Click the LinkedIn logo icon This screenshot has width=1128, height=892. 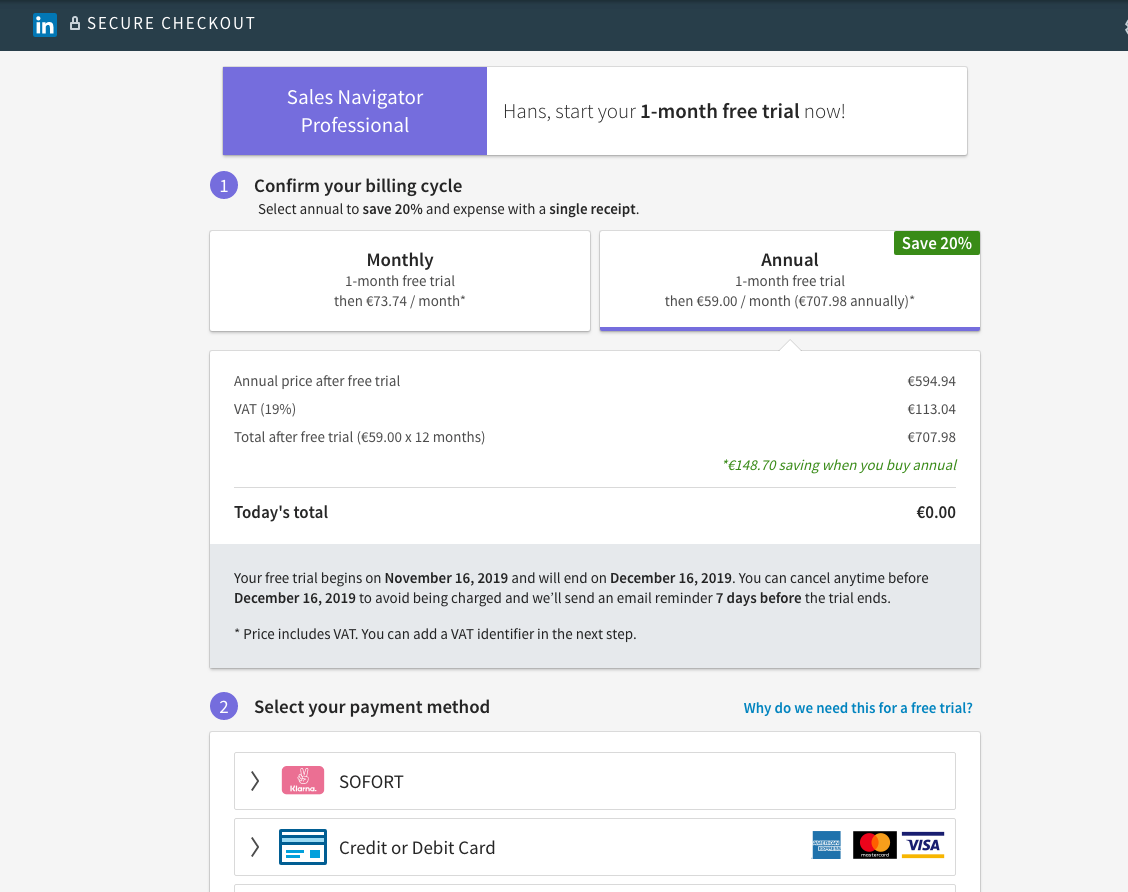[45, 24]
